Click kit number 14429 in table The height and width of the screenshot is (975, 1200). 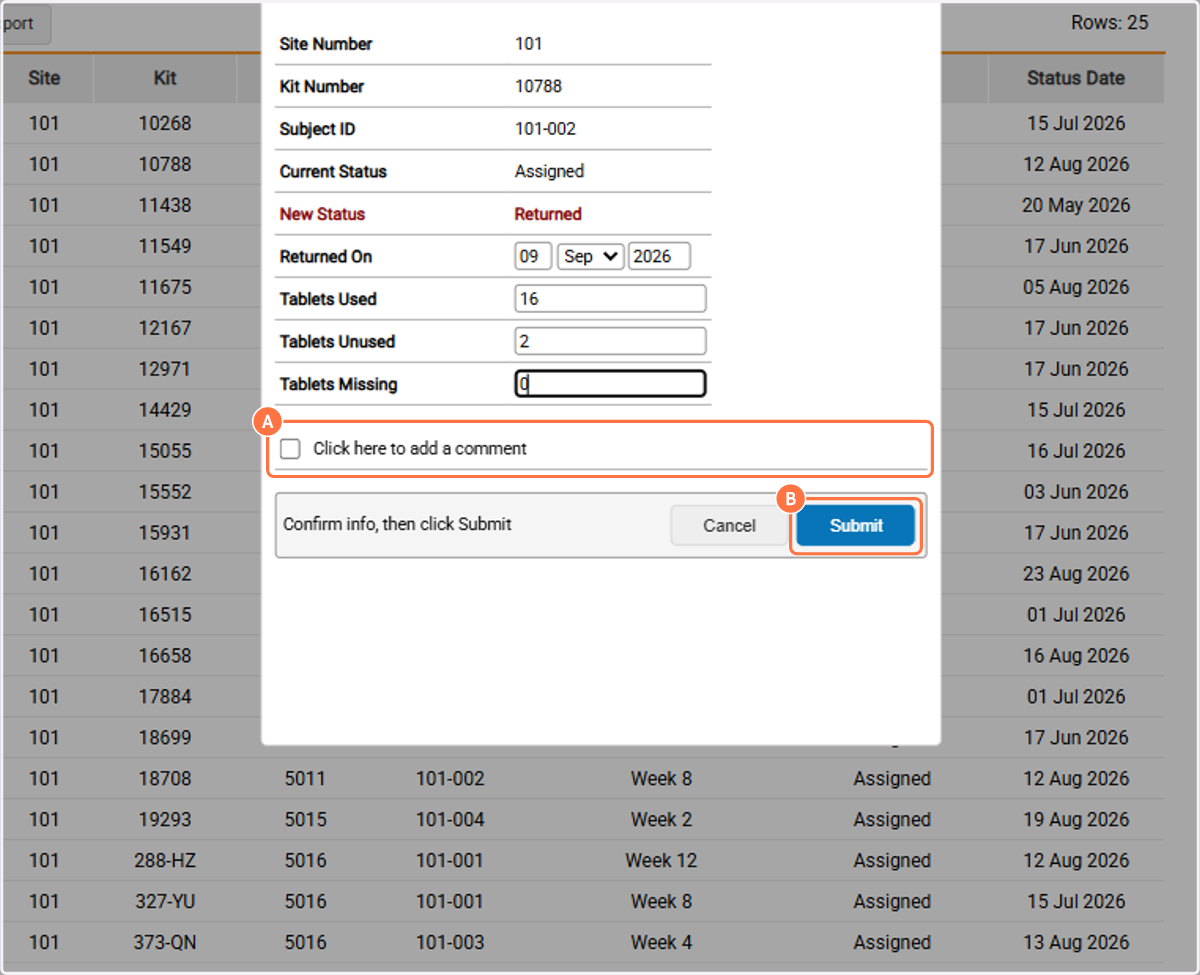165,410
